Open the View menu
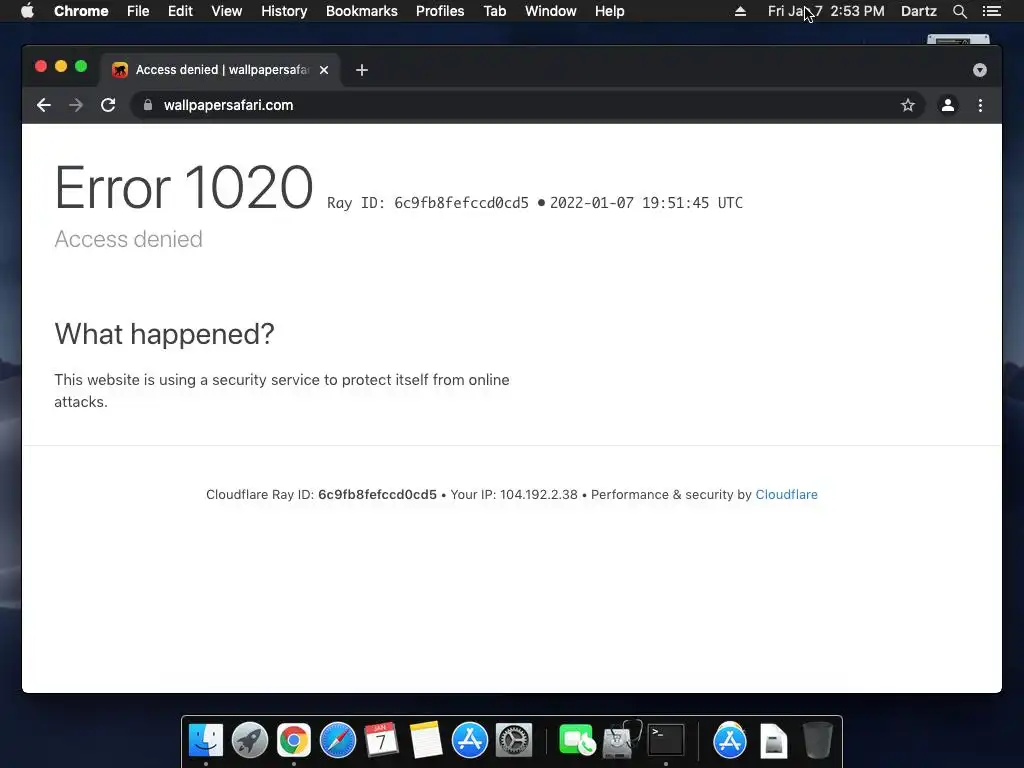1024x768 pixels. tap(227, 11)
